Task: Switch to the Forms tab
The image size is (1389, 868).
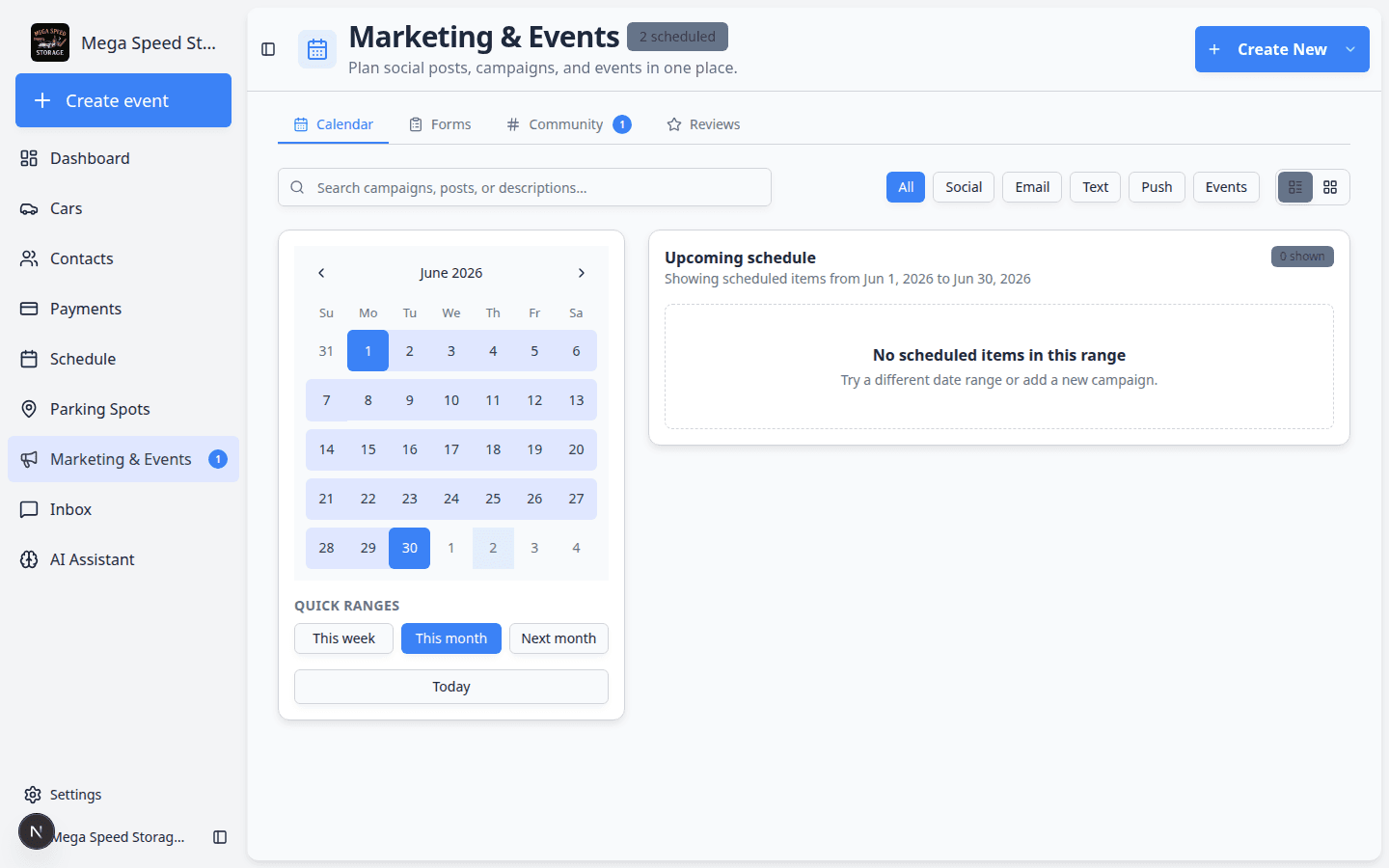Action: coord(440,124)
